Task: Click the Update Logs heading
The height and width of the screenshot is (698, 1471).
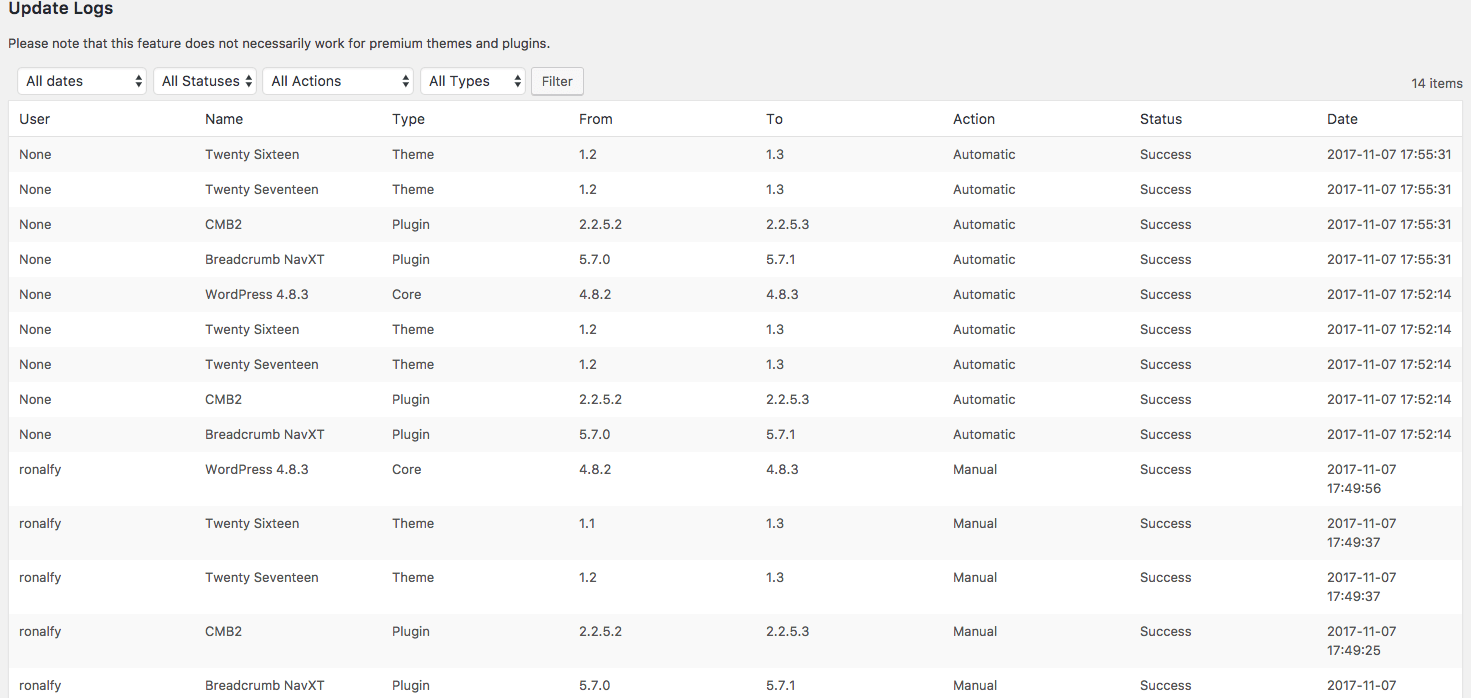Action: click(61, 9)
